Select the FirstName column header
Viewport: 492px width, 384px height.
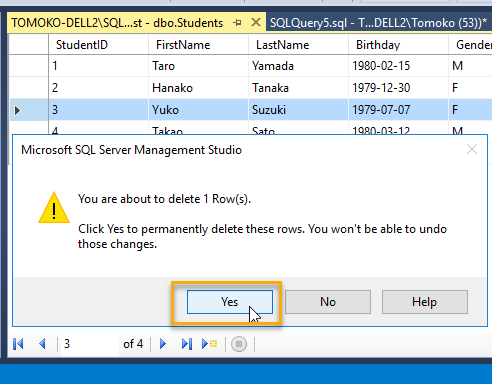198,45
